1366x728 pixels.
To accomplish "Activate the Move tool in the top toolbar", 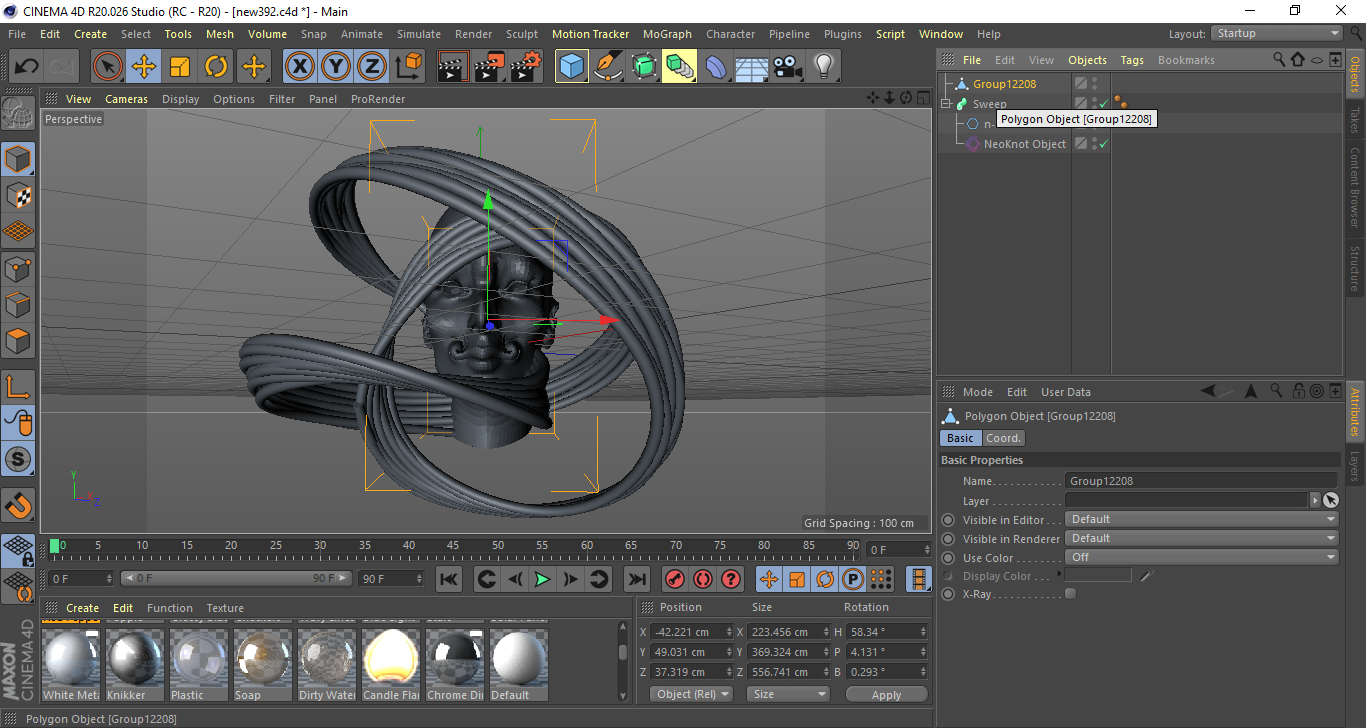I will [x=144, y=67].
